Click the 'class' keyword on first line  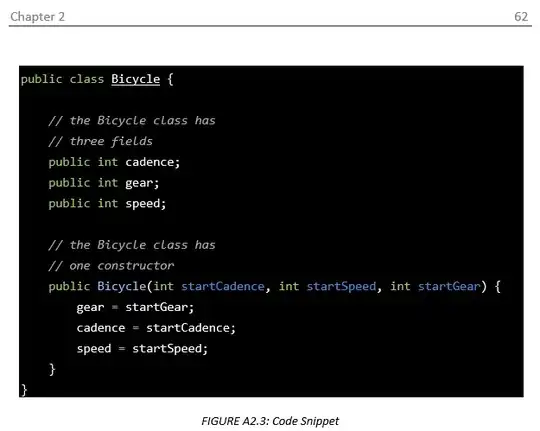87,79
